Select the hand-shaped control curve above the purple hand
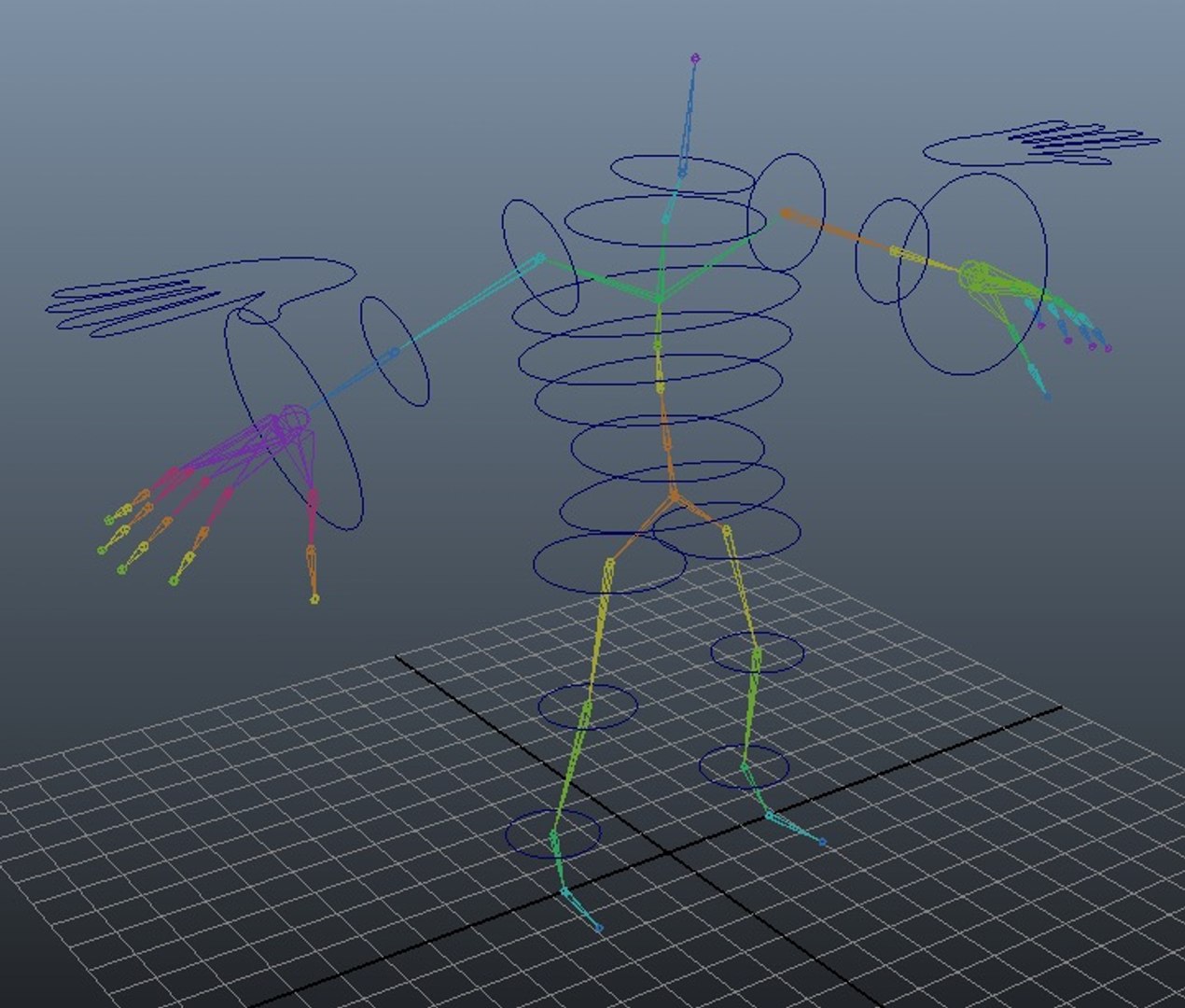The height and width of the screenshot is (1008, 1185). pyautogui.click(x=202, y=296)
